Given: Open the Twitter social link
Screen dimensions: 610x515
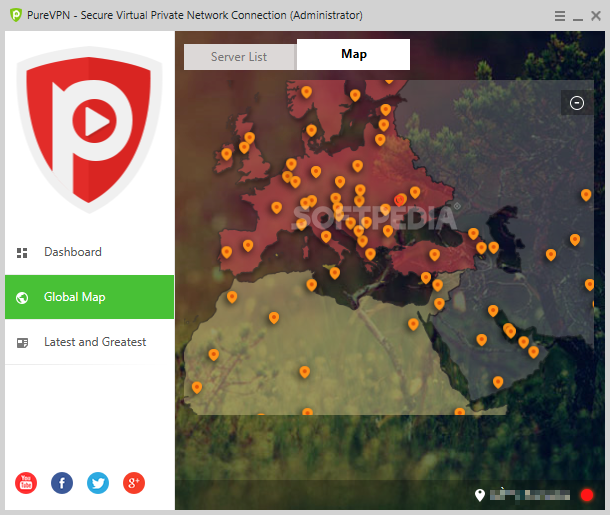Looking at the screenshot, I should pyautogui.click(x=98, y=483).
